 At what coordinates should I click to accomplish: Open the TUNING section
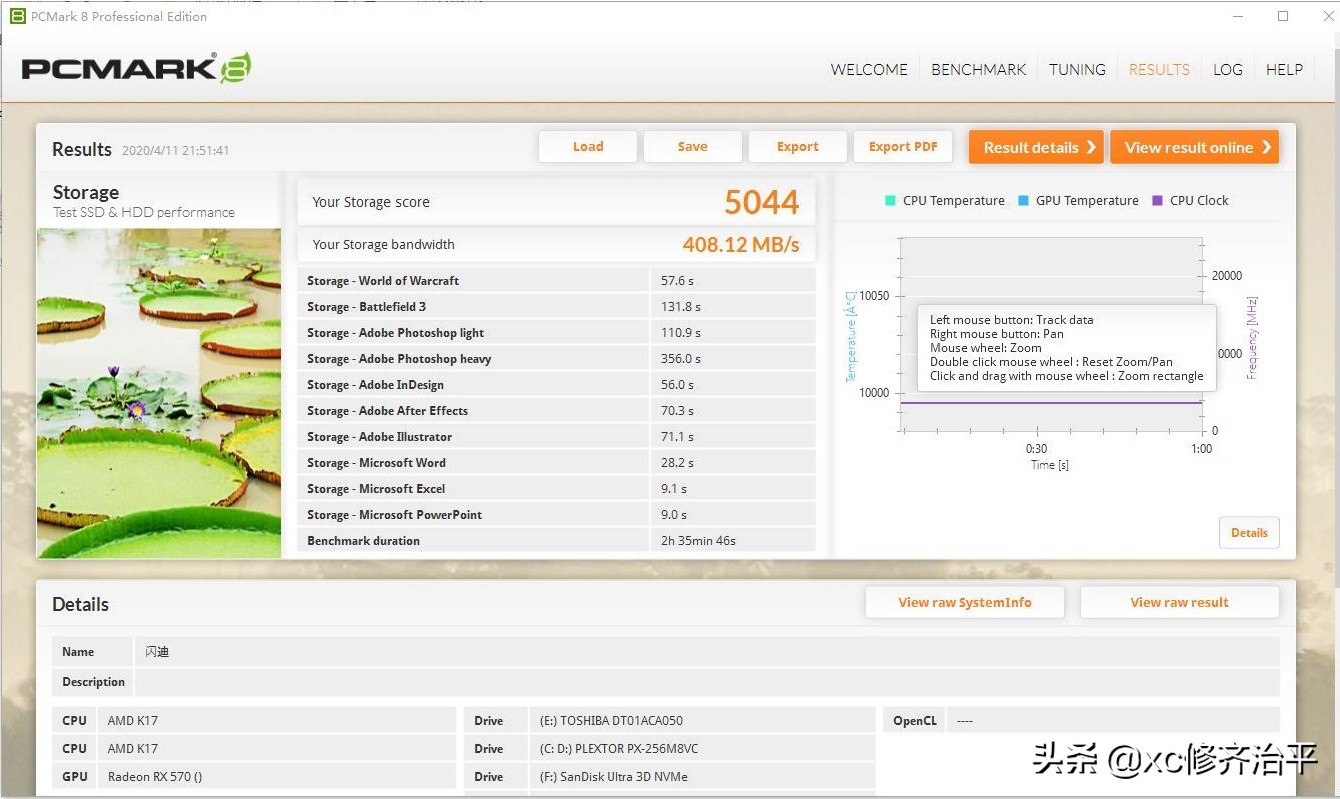pyautogui.click(x=1077, y=69)
